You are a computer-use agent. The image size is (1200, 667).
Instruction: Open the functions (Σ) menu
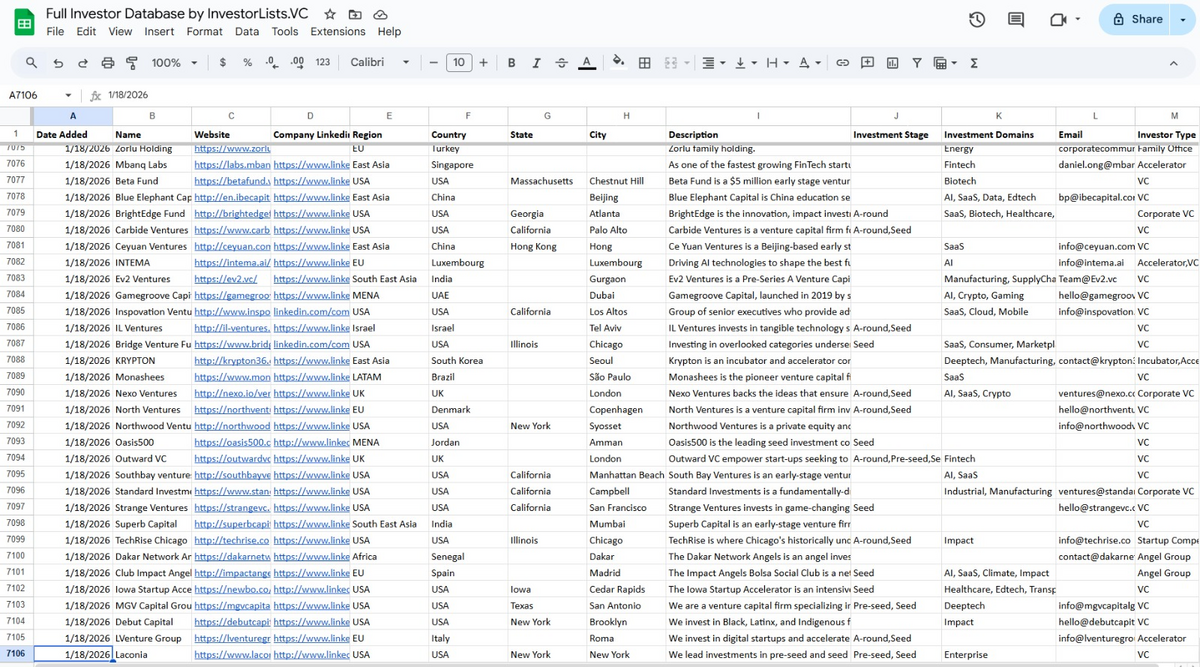pos(973,62)
